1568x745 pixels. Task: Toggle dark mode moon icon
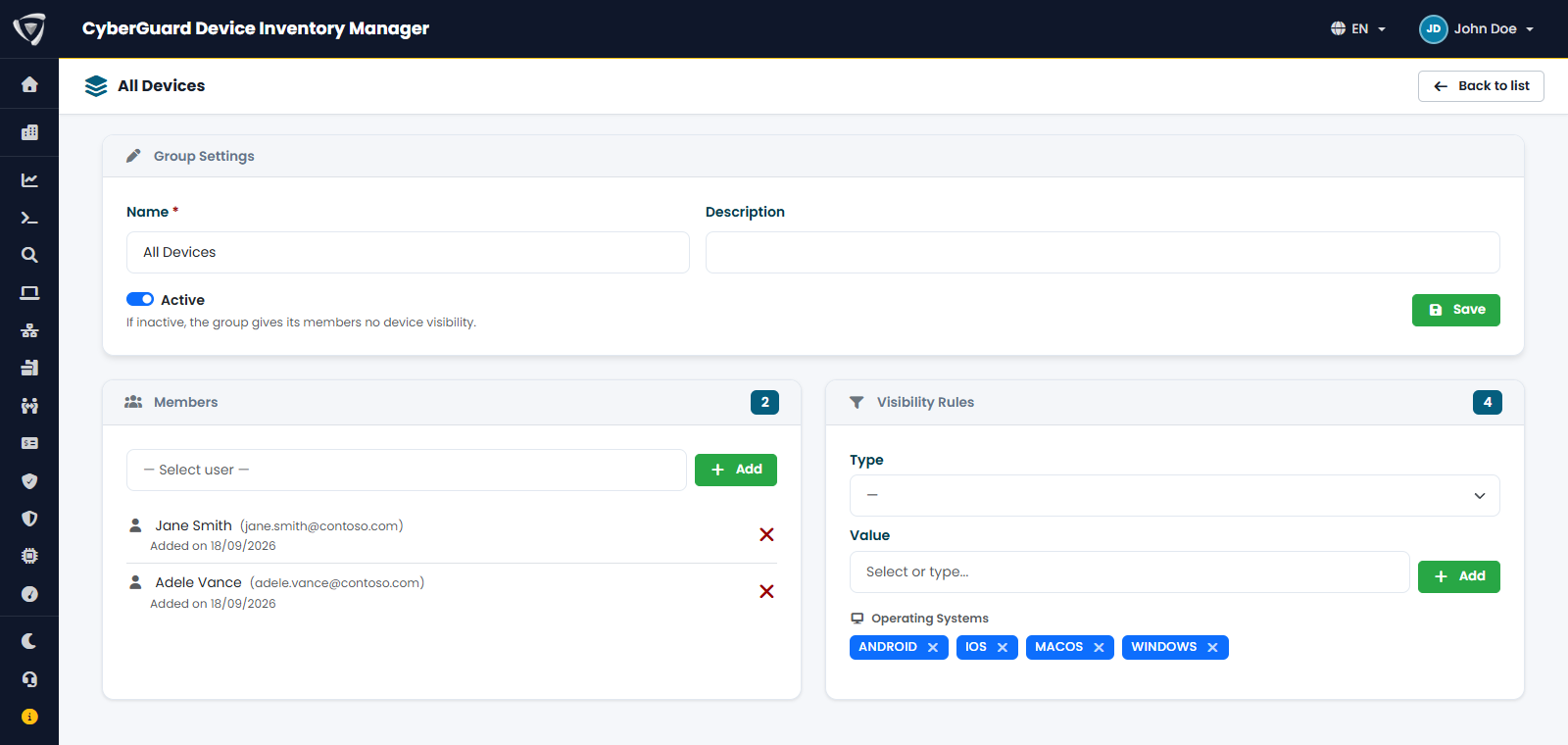coord(29,641)
